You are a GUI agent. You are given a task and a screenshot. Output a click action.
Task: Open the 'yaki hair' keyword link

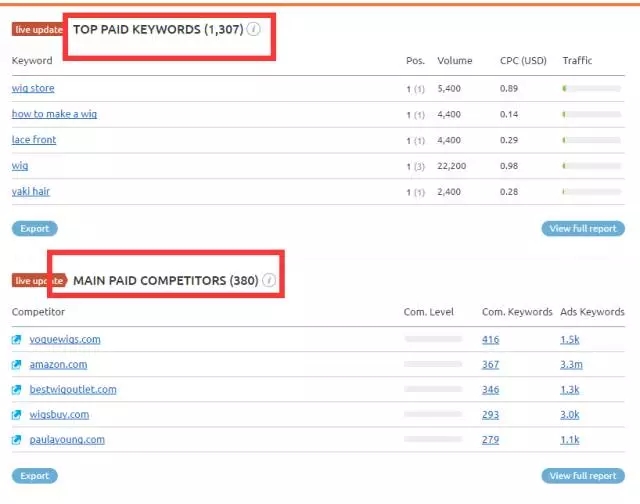tap(33, 191)
